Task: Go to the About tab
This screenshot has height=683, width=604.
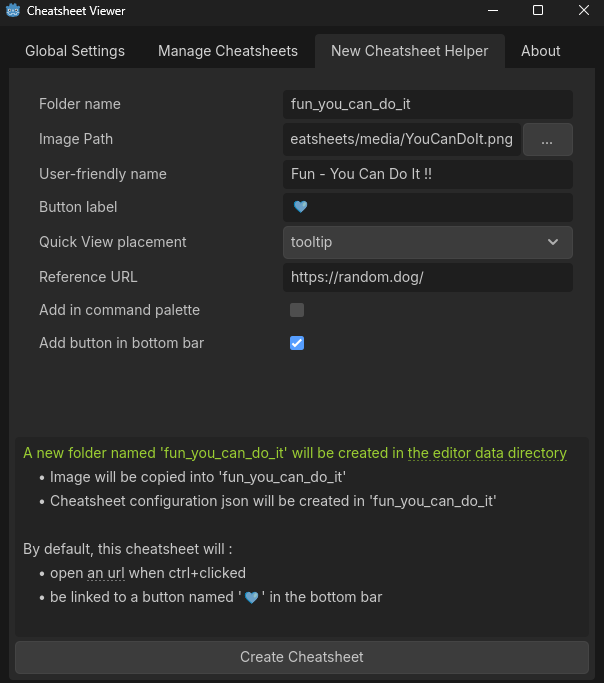Action: (x=541, y=51)
